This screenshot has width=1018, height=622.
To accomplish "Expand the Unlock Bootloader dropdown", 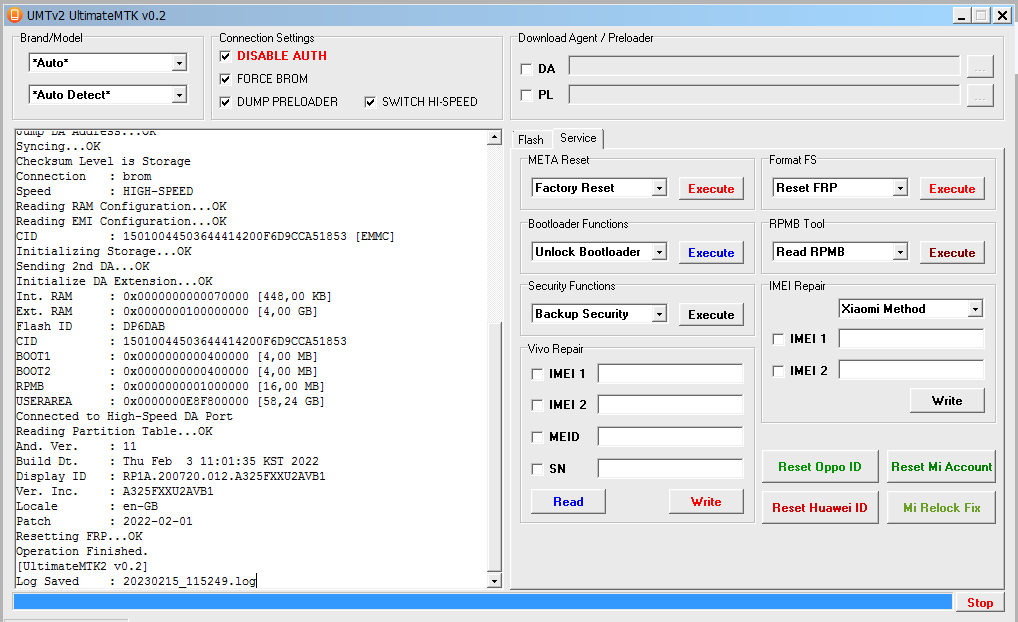I will point(659,253).
